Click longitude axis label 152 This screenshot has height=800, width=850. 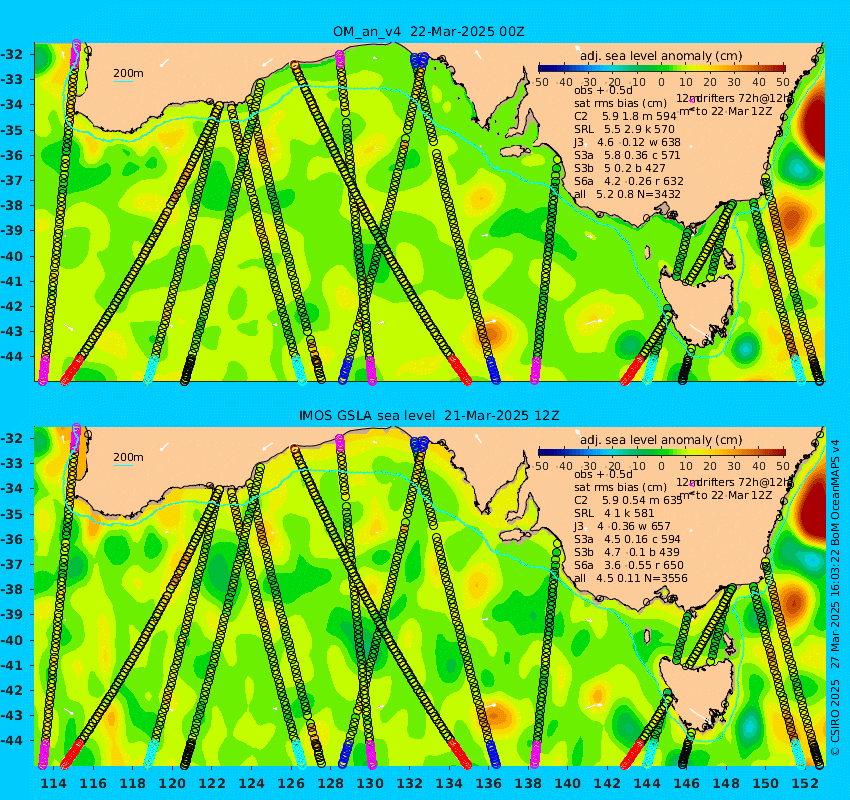[x=805, y=783]
